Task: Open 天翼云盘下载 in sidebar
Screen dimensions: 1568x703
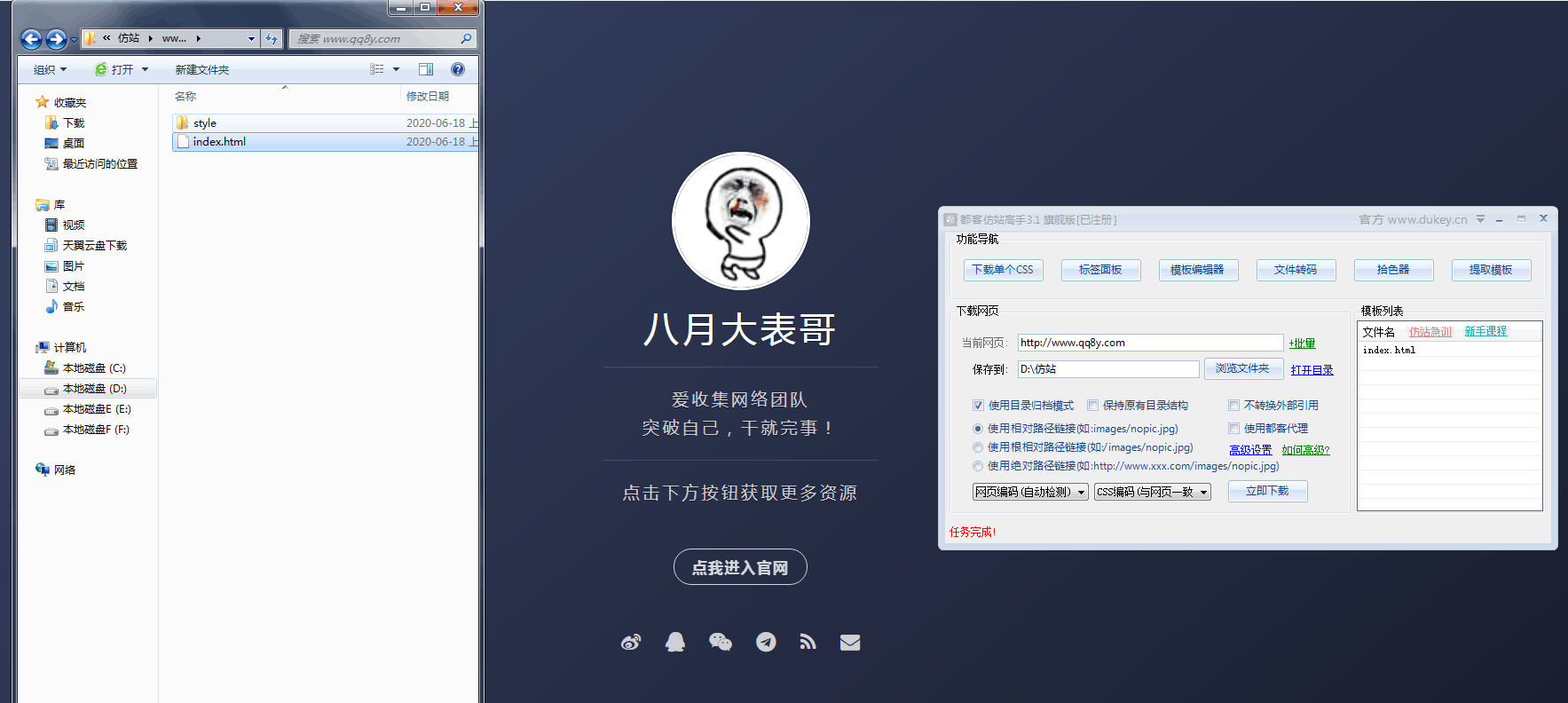Action: tap(94, 245)
